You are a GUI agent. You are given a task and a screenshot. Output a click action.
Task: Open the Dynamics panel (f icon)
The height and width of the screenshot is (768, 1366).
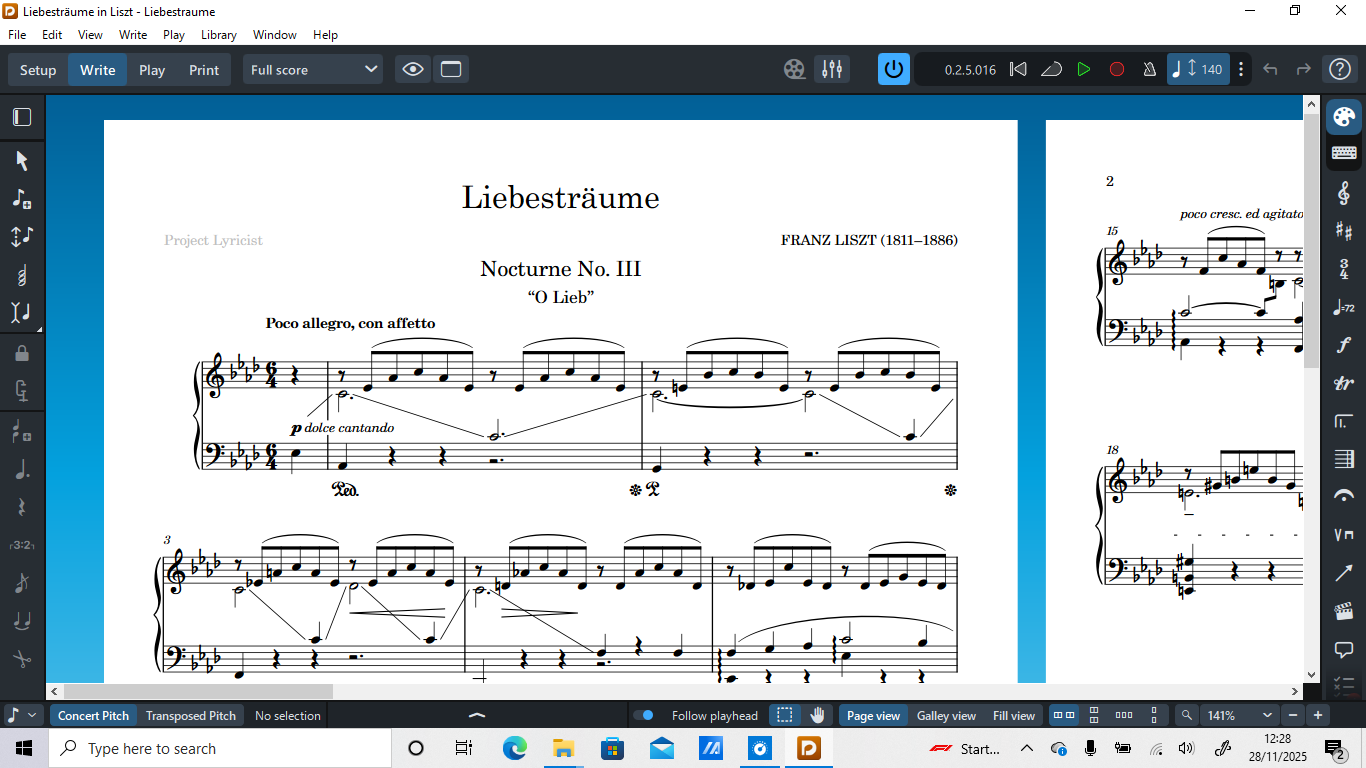1344,345
